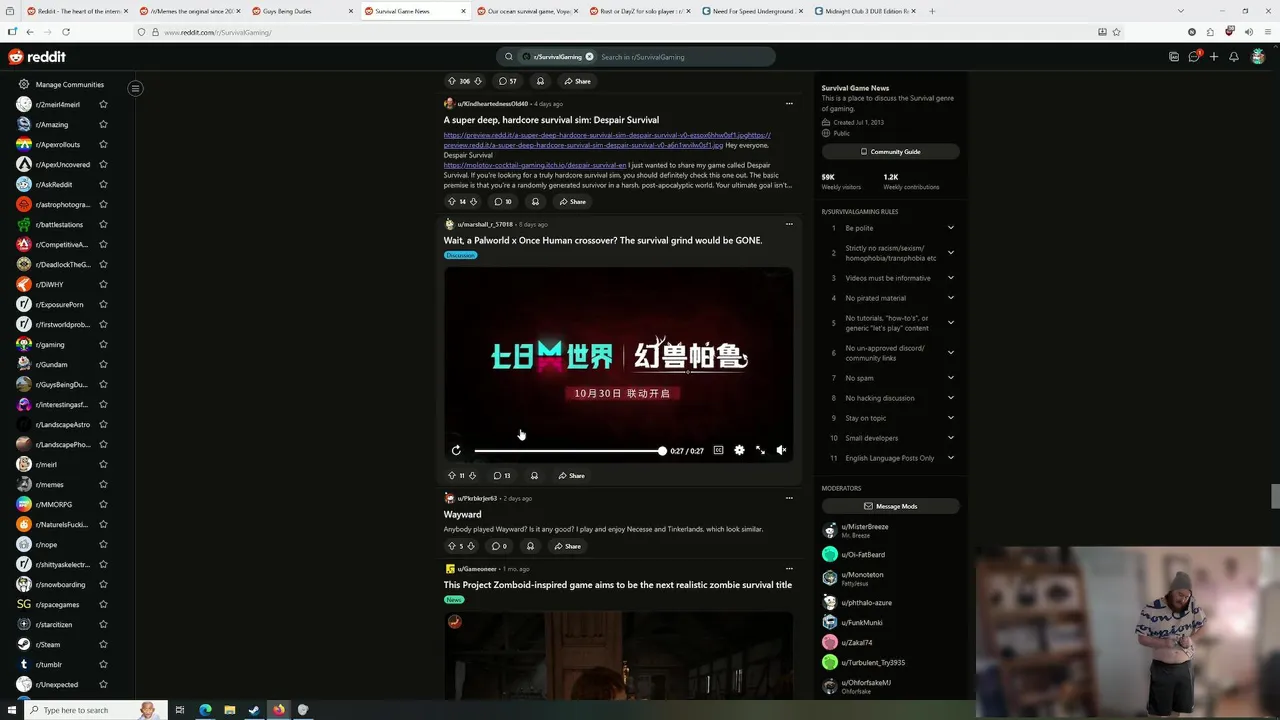Share the Palworld x Once Human post
Viewport: 1280px width, 720px height.
pos(572,476)
